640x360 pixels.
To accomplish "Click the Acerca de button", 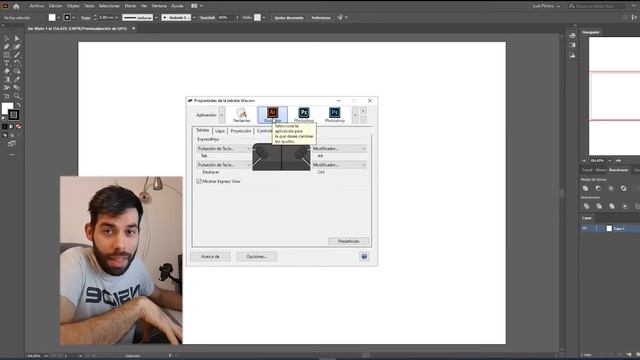I will tap(210, 256).
